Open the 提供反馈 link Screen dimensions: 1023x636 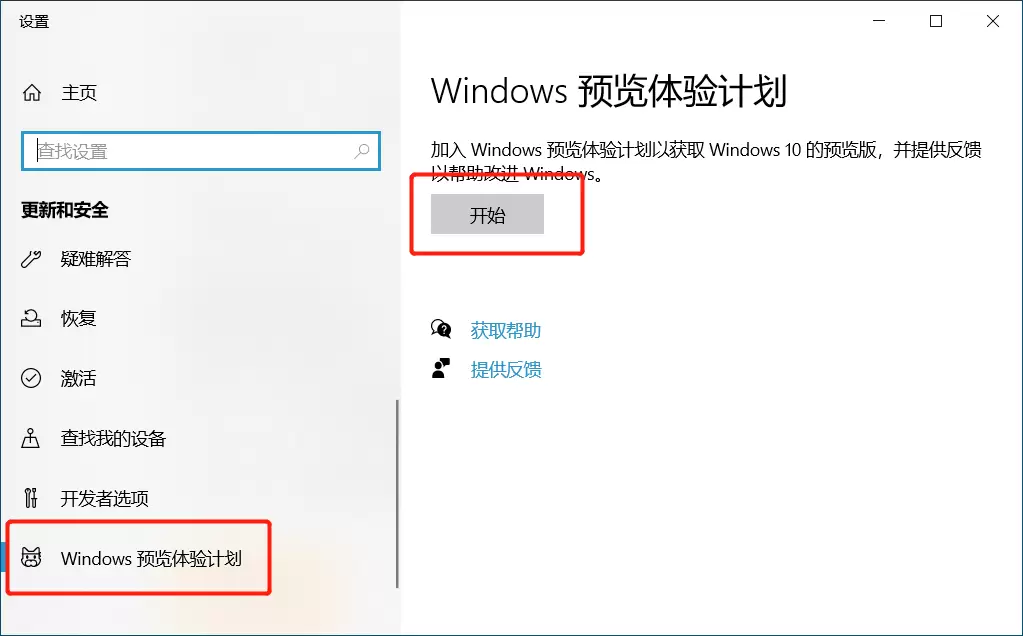click(x=506, y=369)
